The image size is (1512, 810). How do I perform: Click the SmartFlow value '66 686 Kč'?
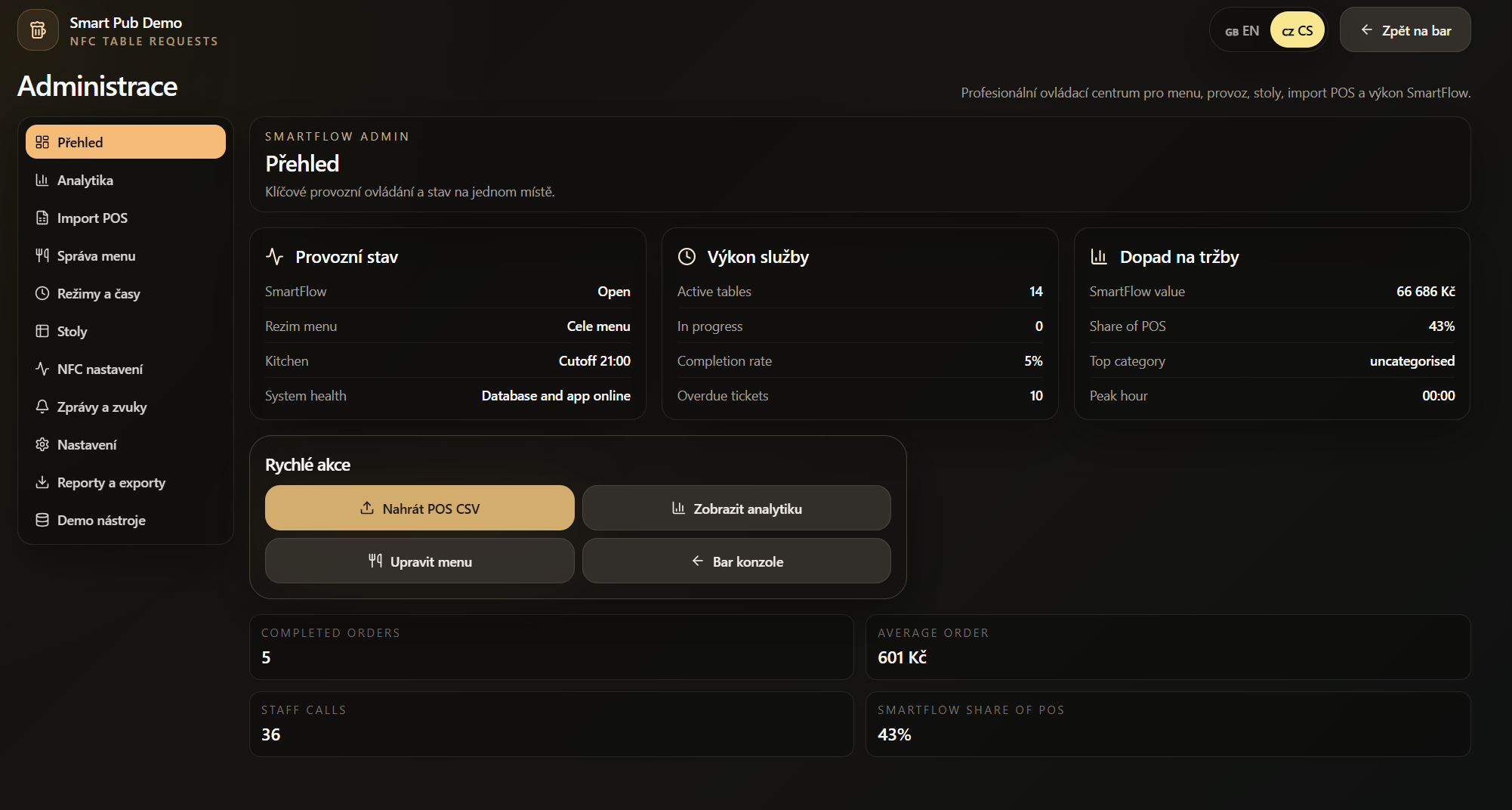[x=1425, y=292]
